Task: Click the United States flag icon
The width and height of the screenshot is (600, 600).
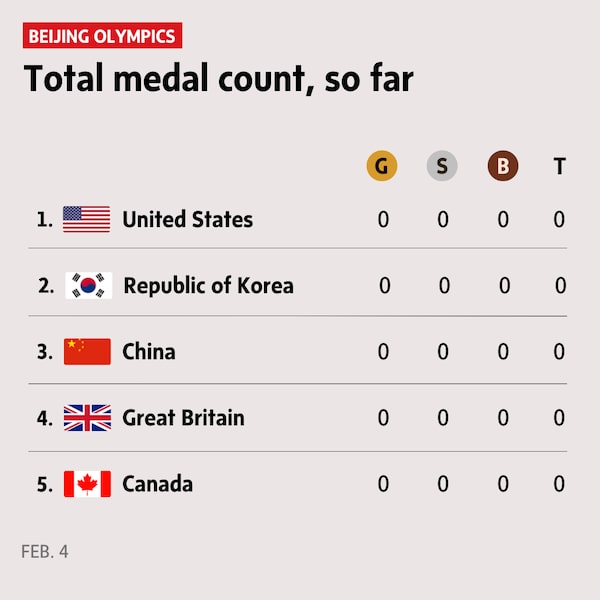Action: pos(86,219)
